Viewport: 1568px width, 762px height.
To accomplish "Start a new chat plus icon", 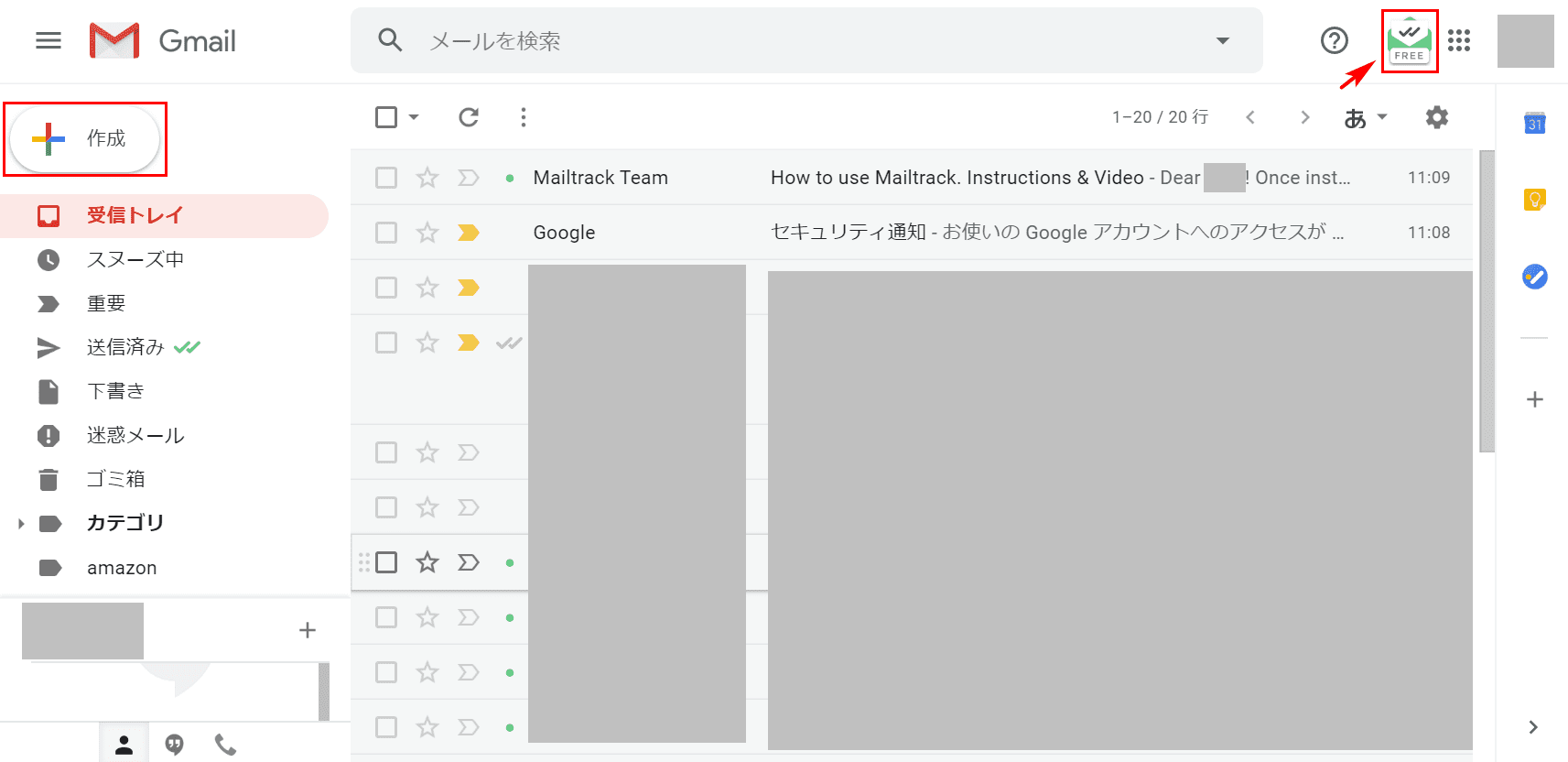I will 308,630.
